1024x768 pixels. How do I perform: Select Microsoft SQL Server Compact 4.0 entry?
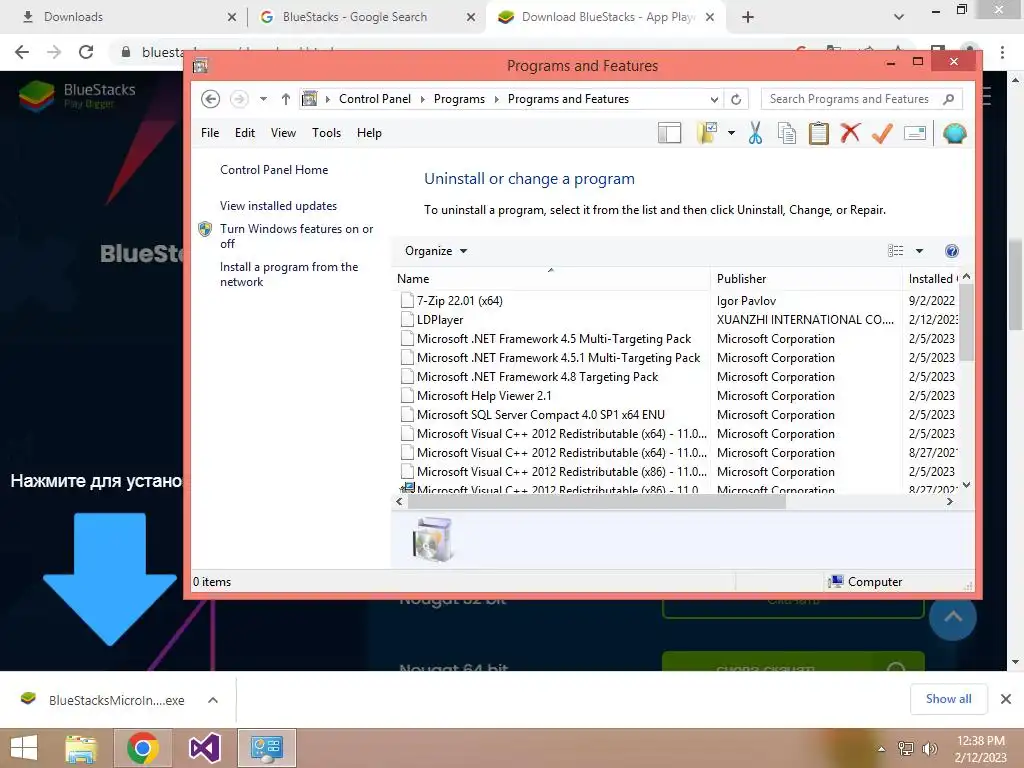point(541,415)
